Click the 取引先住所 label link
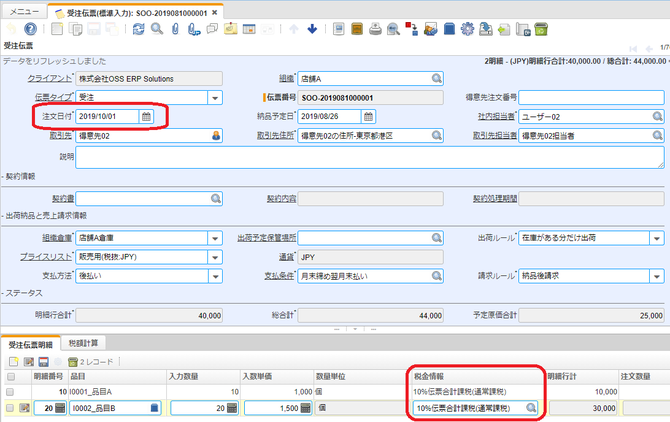Screen dimensions: 670x422 pos(275,136)
